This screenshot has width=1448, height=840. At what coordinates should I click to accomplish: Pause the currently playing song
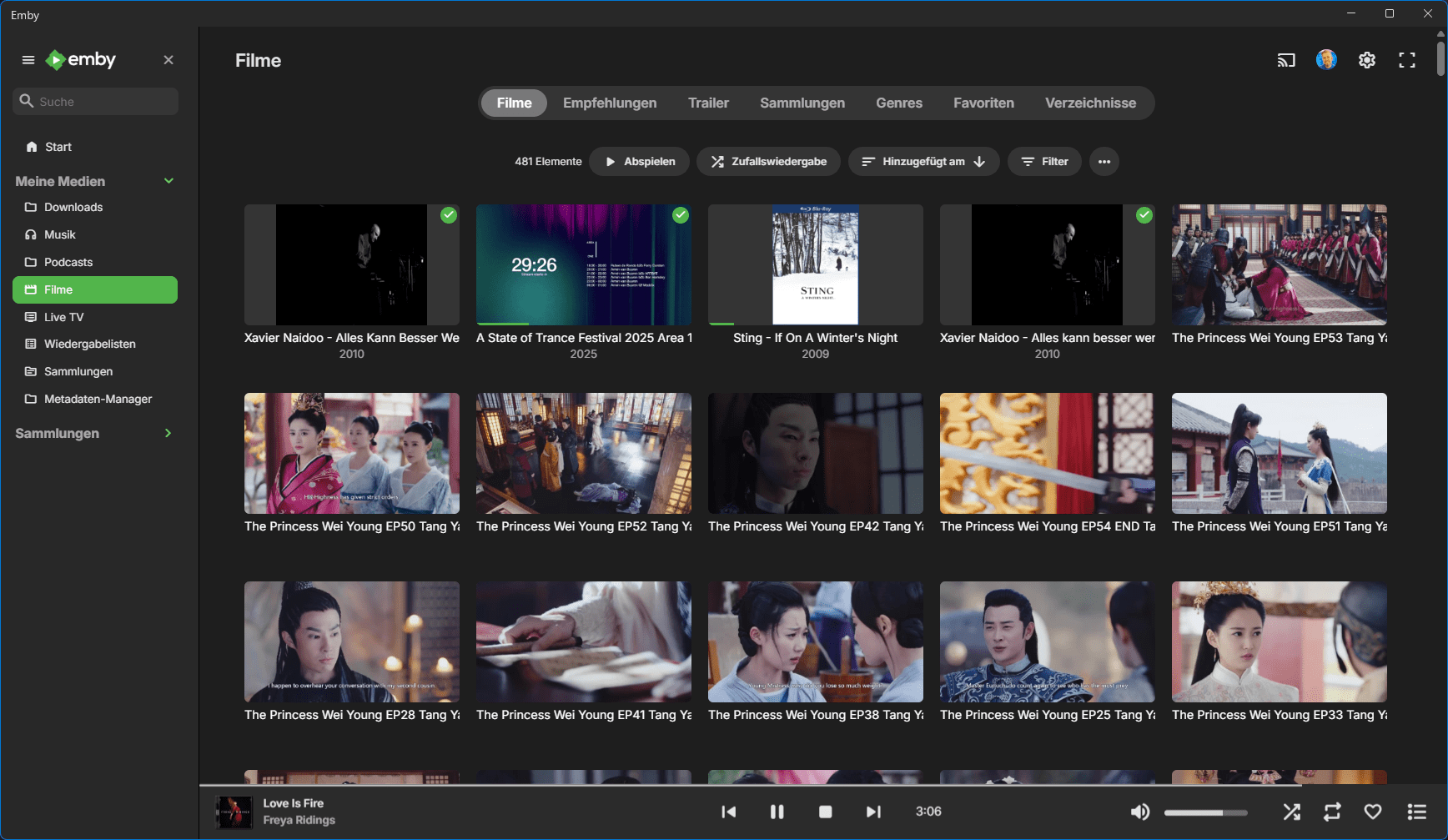point(777,812)
